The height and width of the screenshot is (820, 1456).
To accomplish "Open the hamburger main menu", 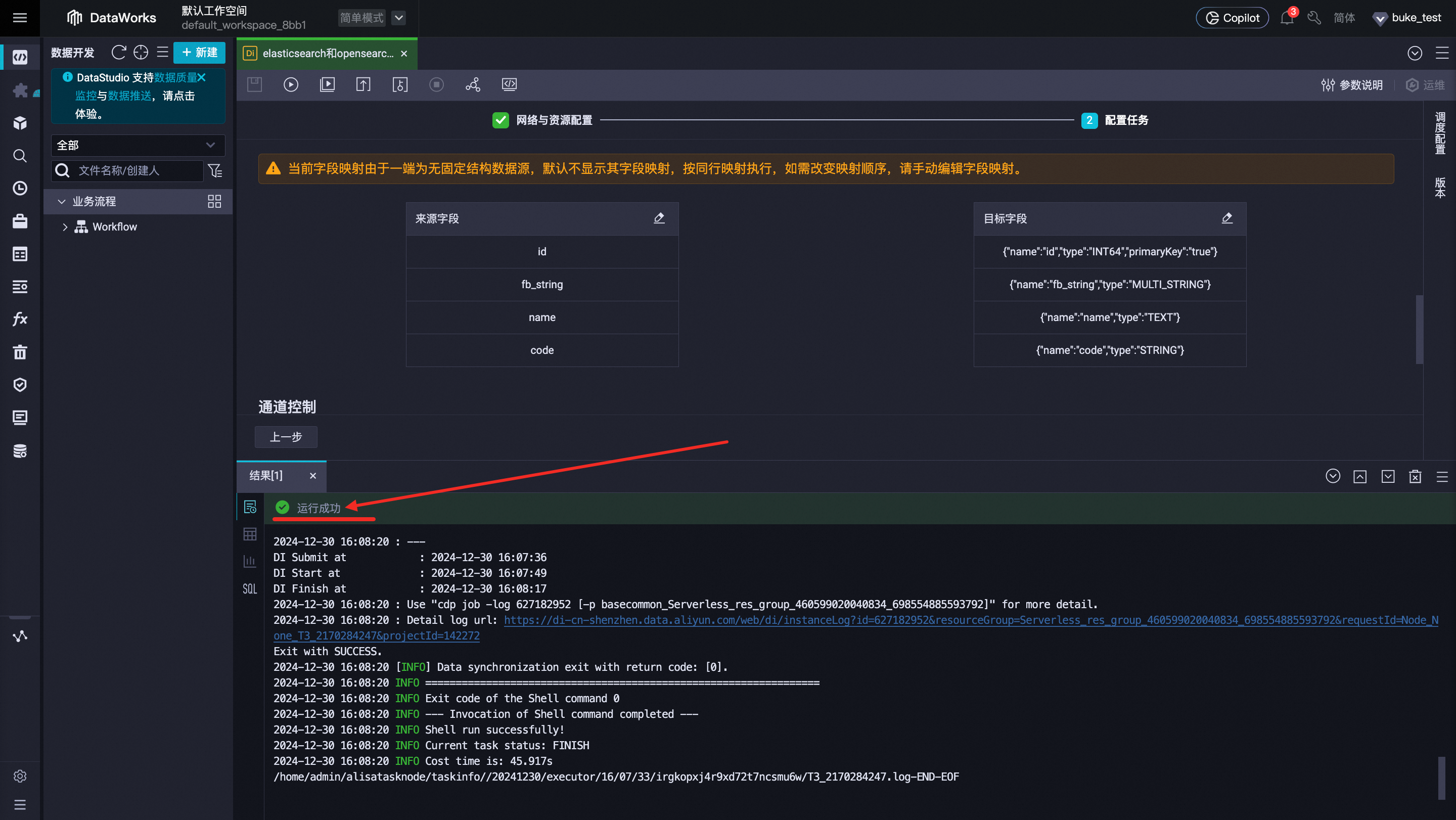I will point(20,18).
